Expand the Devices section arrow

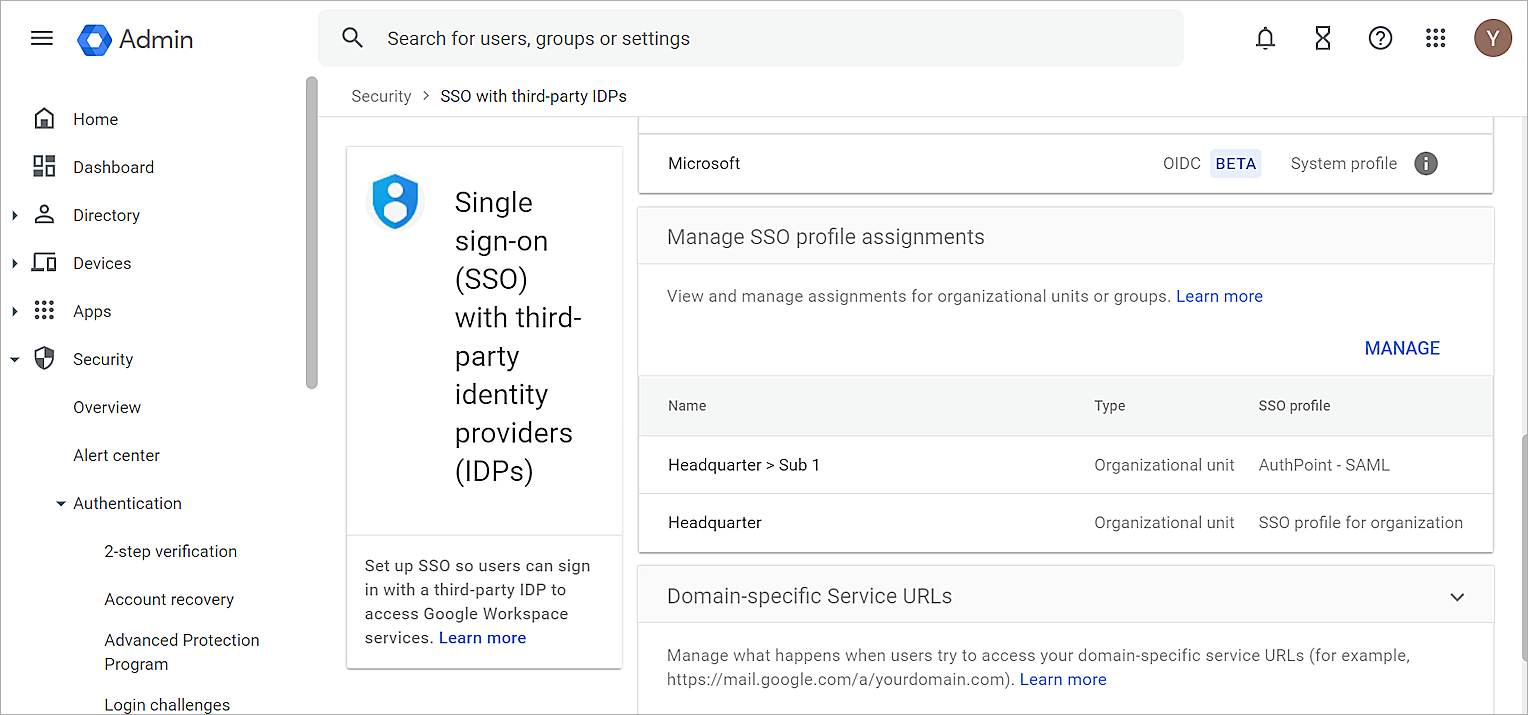point(14,264)
